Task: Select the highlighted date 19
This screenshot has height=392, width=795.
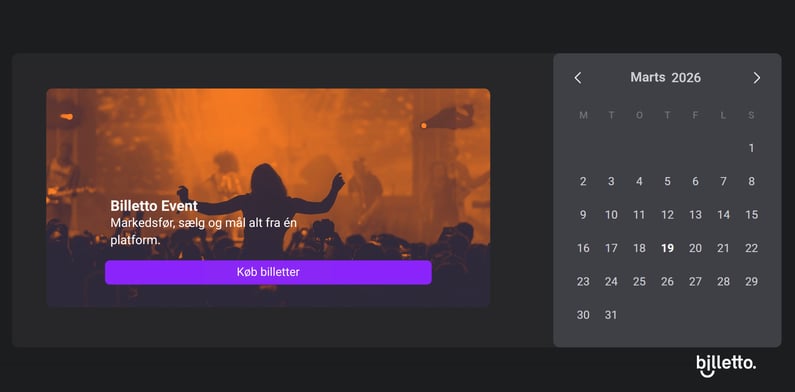Action: tap(667, 248)
